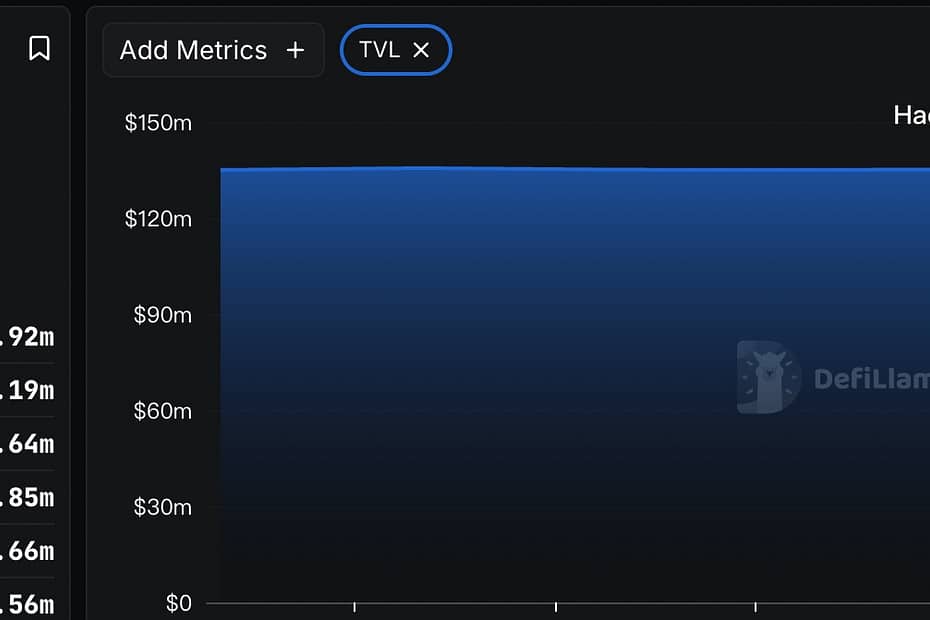Bookmark this protocol with the bookmark icon

39,48
